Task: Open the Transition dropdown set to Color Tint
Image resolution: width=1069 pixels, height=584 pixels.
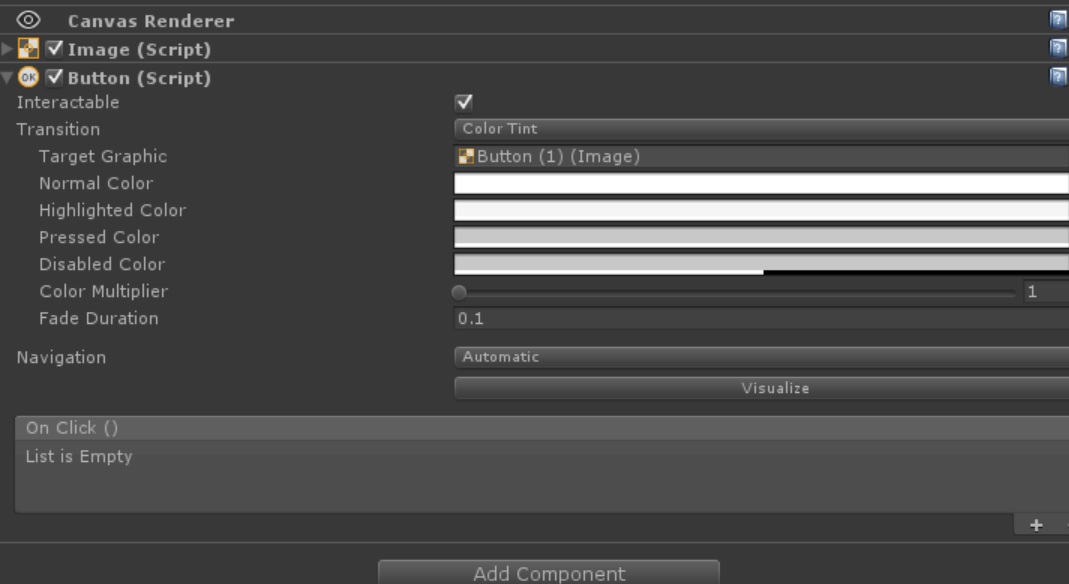Action: click(x=762, y=129)
